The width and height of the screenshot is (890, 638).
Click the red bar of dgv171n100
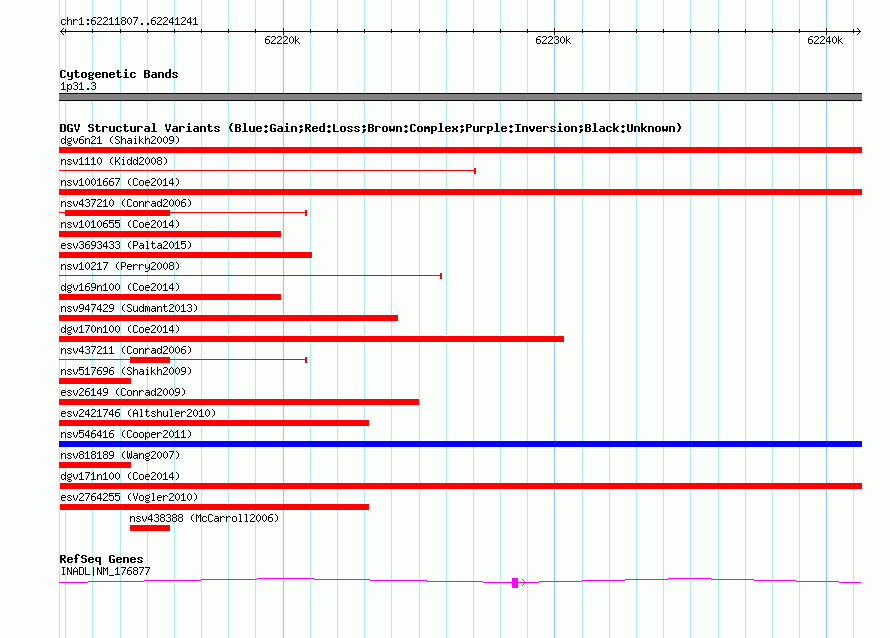pyautogui.click(x=460, y=486)
